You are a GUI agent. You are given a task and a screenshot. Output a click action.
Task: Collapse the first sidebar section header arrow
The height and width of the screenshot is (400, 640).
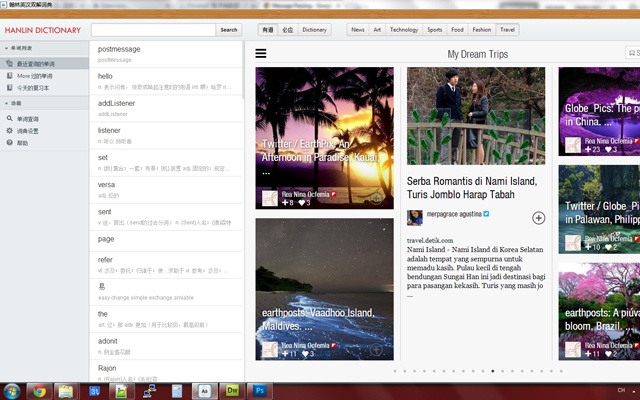(6, 48)
